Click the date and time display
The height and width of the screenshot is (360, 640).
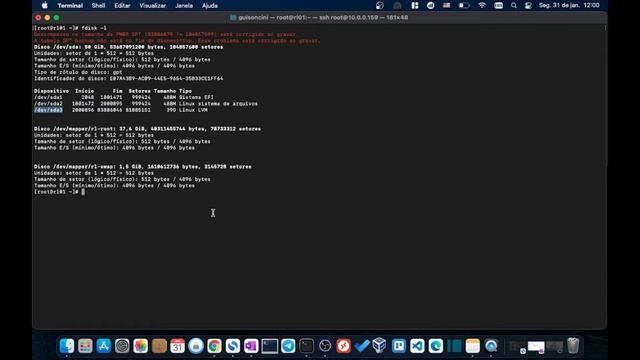569,6
